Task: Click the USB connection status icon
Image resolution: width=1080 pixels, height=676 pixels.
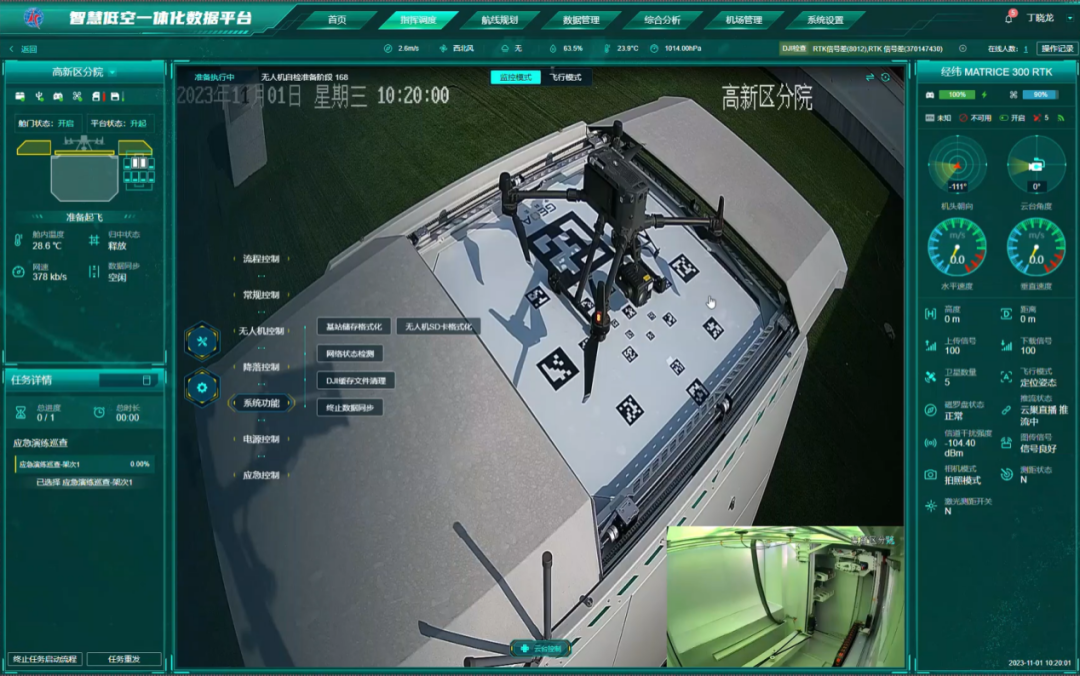Action: 39,96
